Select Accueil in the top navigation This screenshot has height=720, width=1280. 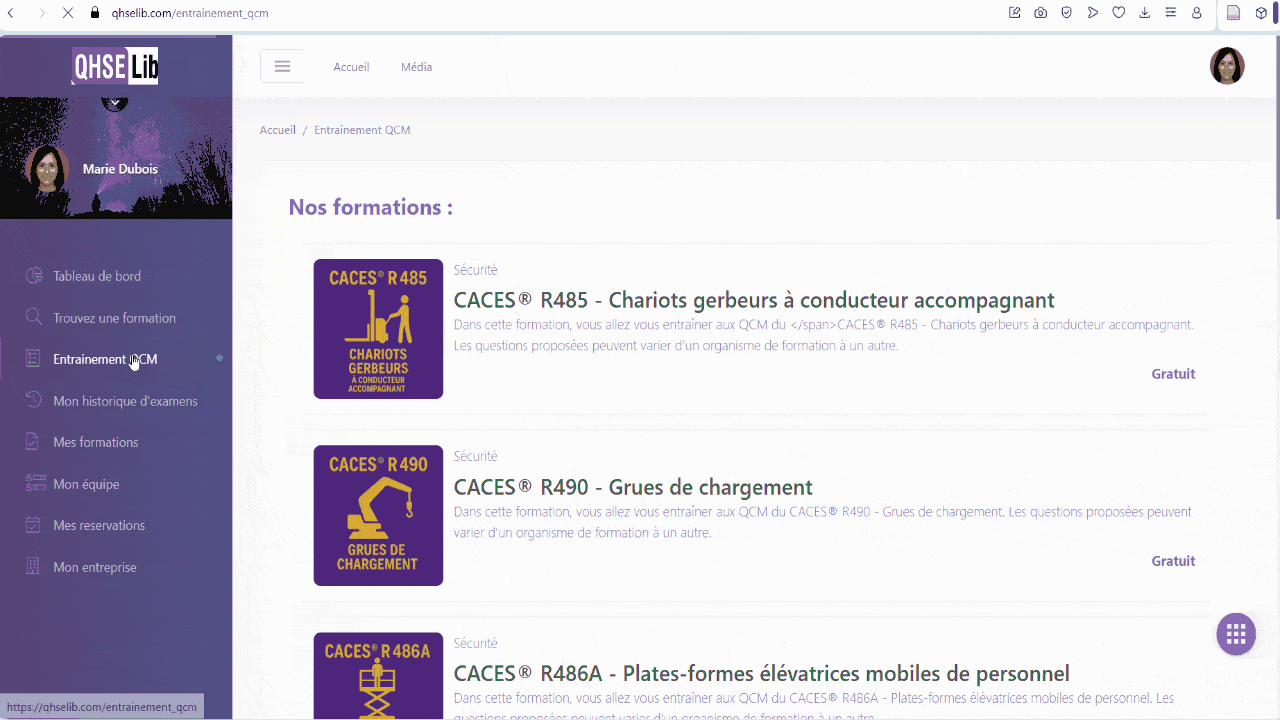[x=351, y=66]
